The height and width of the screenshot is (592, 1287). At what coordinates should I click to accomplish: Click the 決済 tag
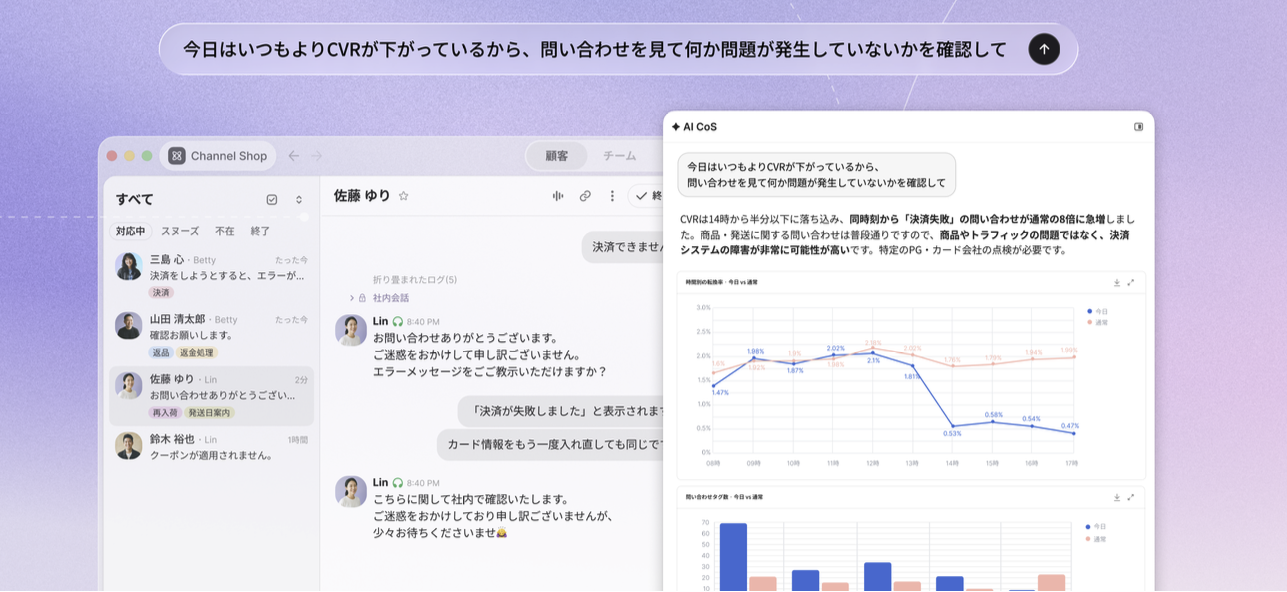tap(161, 293)
